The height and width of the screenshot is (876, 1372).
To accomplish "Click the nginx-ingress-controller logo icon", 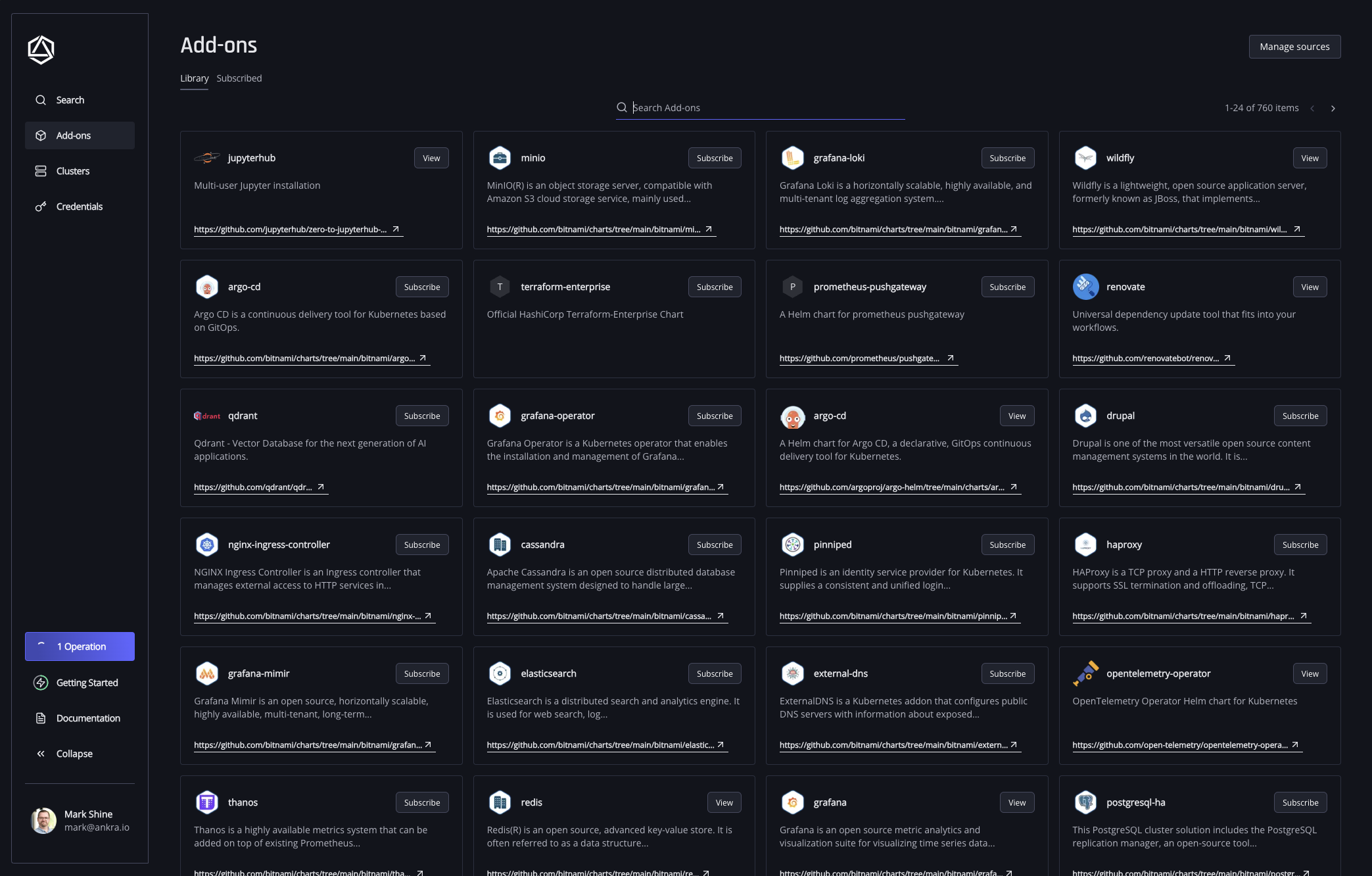I will click(x=207, y=545).
